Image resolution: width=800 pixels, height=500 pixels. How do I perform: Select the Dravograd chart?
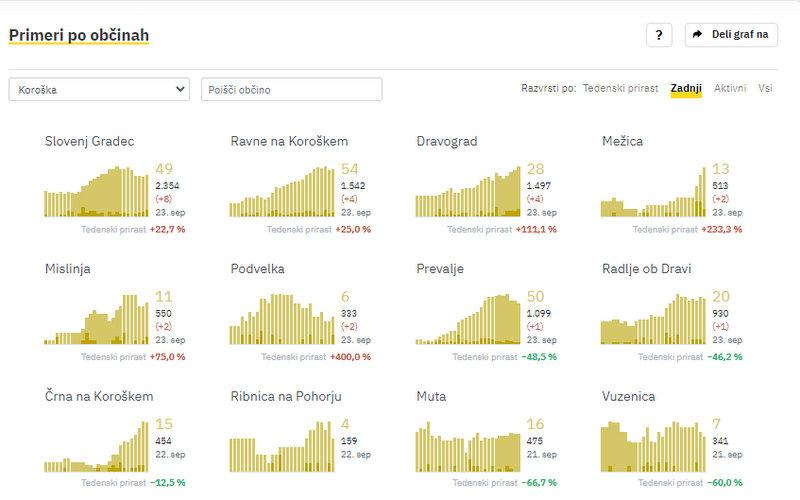[x=468, y=190]
